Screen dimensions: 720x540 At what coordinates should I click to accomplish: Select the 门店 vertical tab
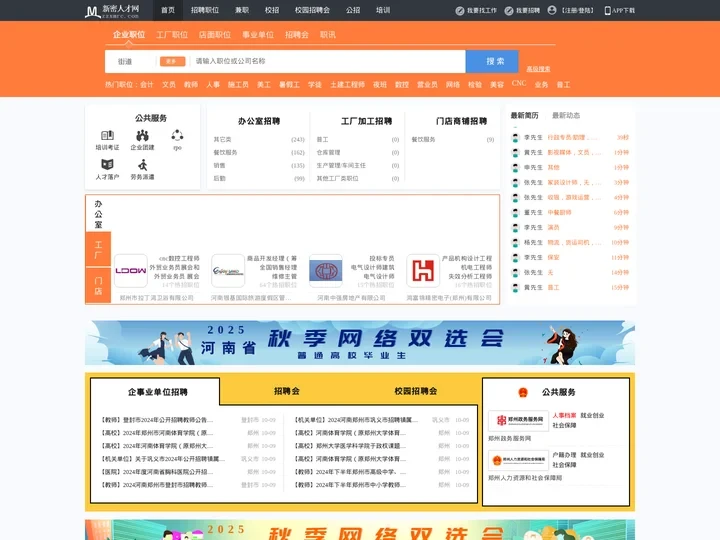(98, 286)
